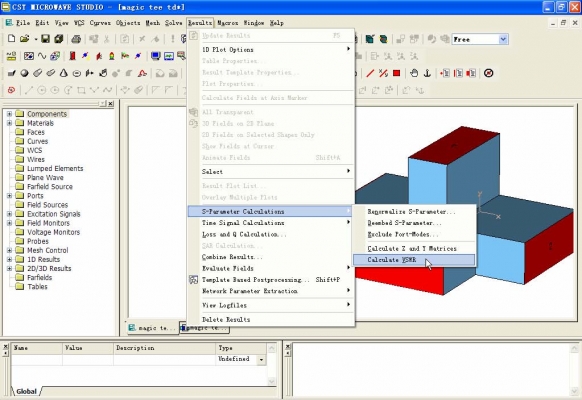The image size is (582, 400).
Task: Select the Farfields folder in tree
Action: (39, 278)
